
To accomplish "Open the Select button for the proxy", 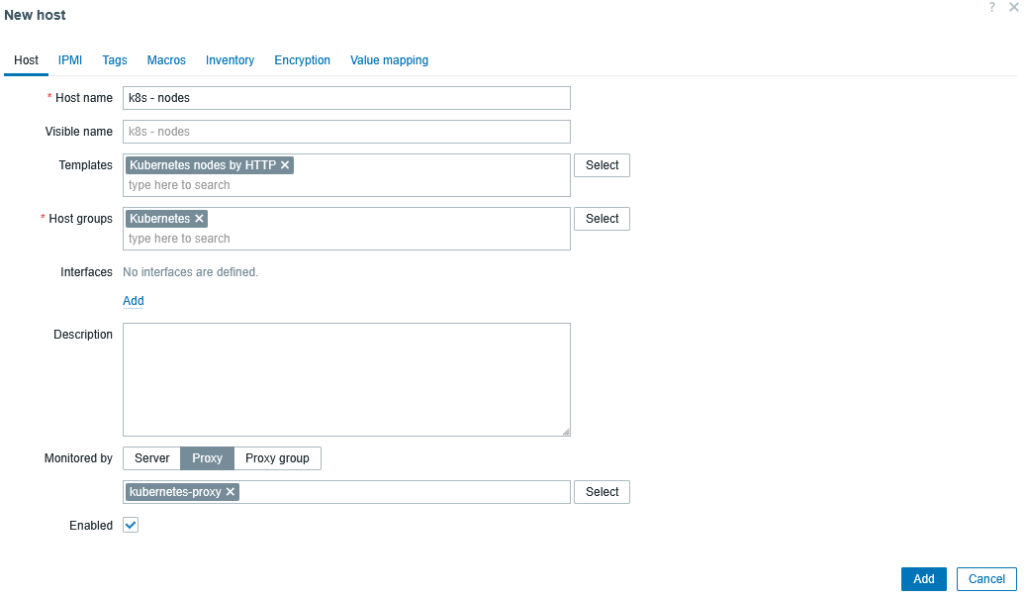I will pyautogui.click(x=601, y=492).
